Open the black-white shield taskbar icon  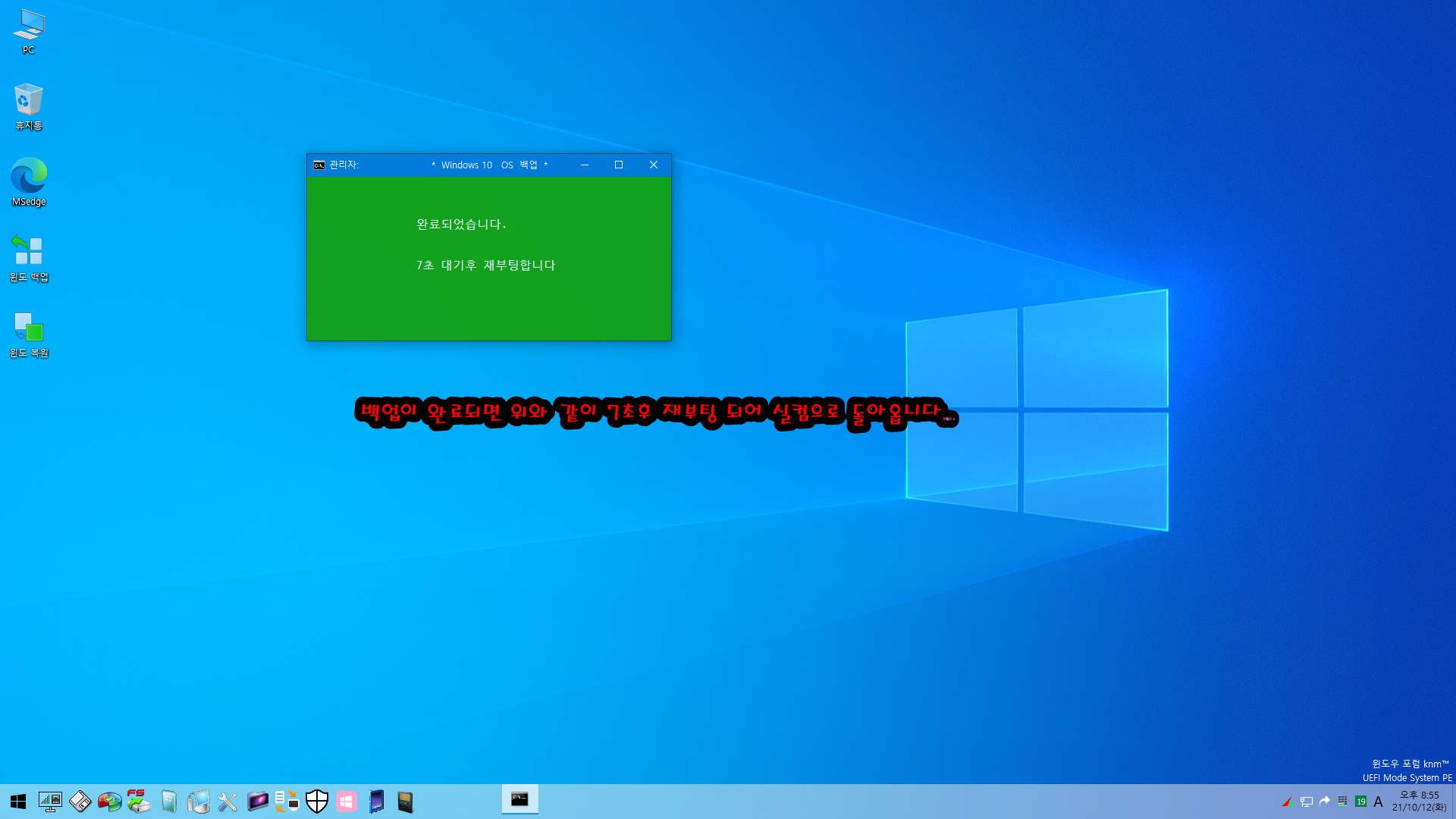tap(317, 802)
